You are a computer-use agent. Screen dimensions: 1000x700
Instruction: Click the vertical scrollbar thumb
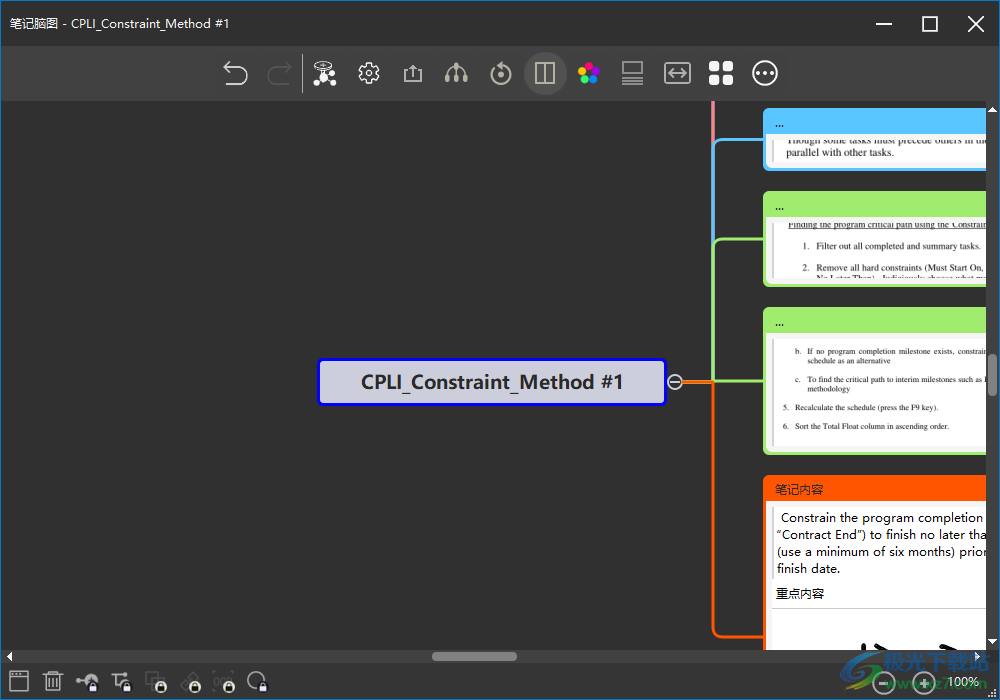pyautogui.click(x=992, y=376)
